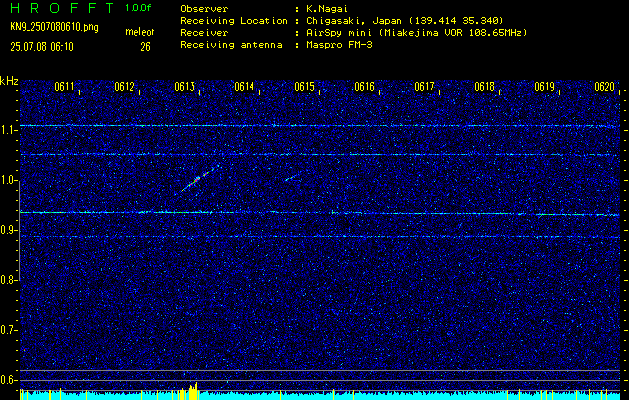Click the 0611 time marker

64,87
